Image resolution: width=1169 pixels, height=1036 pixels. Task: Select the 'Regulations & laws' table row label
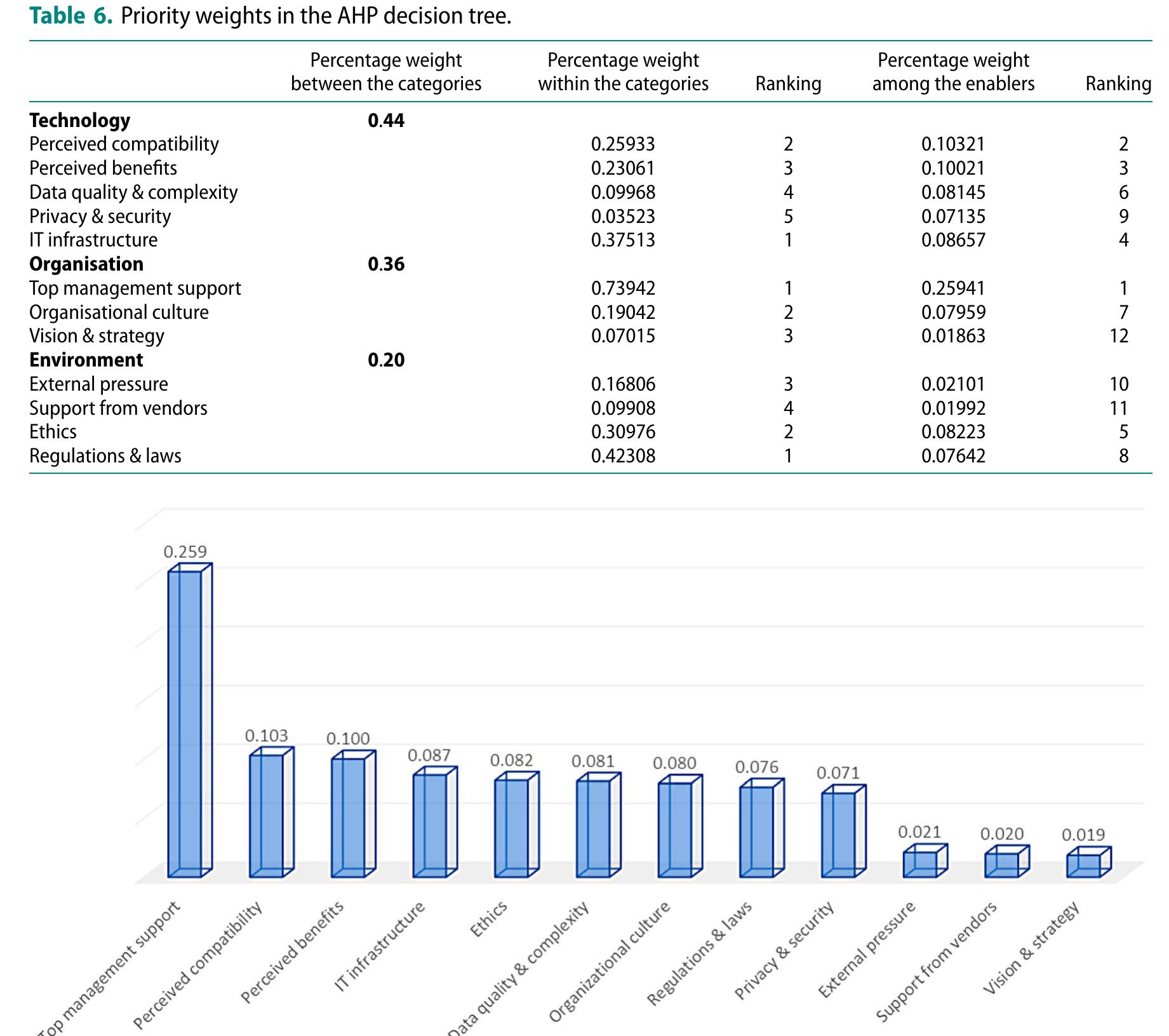105,456
